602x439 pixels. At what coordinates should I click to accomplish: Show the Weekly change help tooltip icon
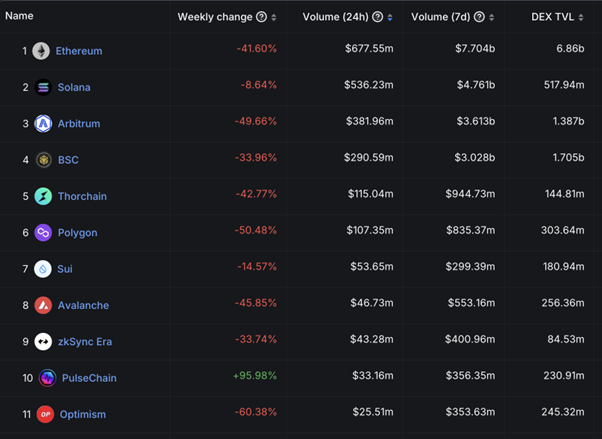pos(261,17)
